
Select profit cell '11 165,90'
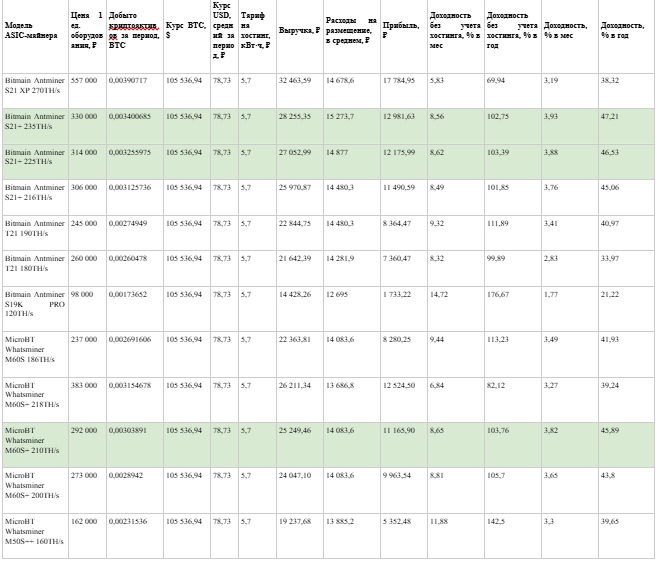403,445
